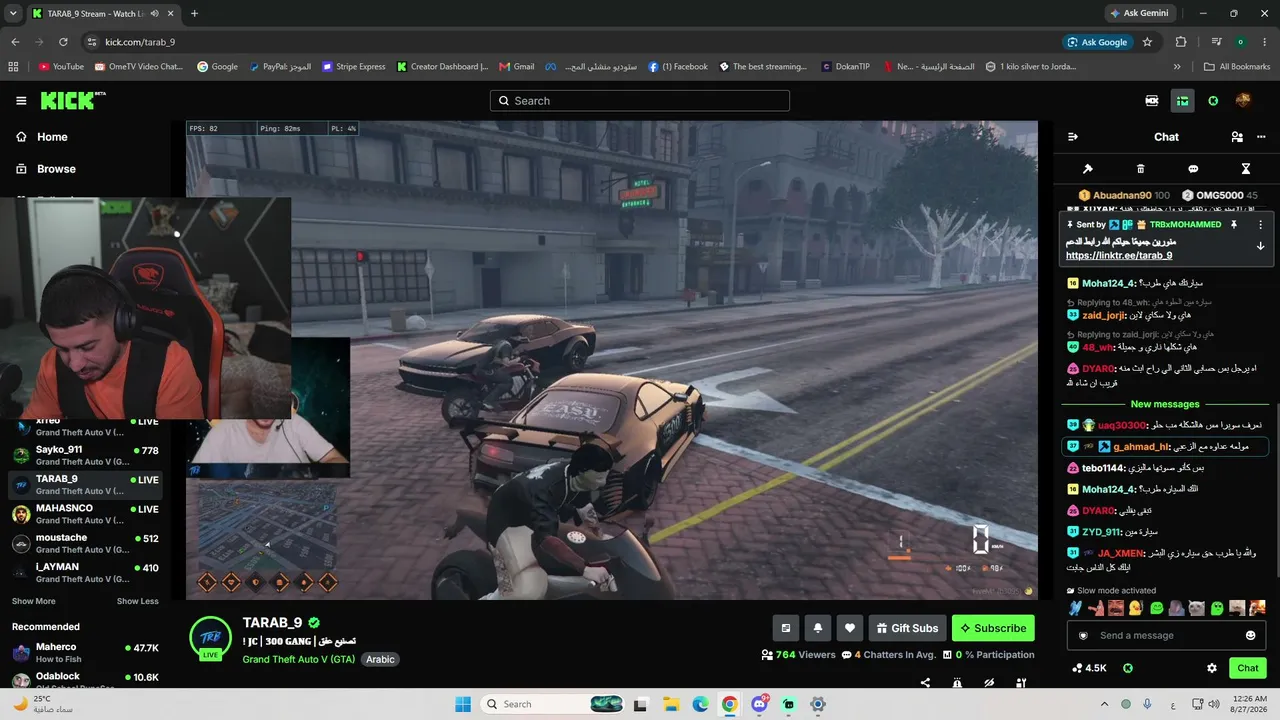The width and height of the screenshot is (1280, 720).
Task: Click the Gift Subs button
Action: 907,628
